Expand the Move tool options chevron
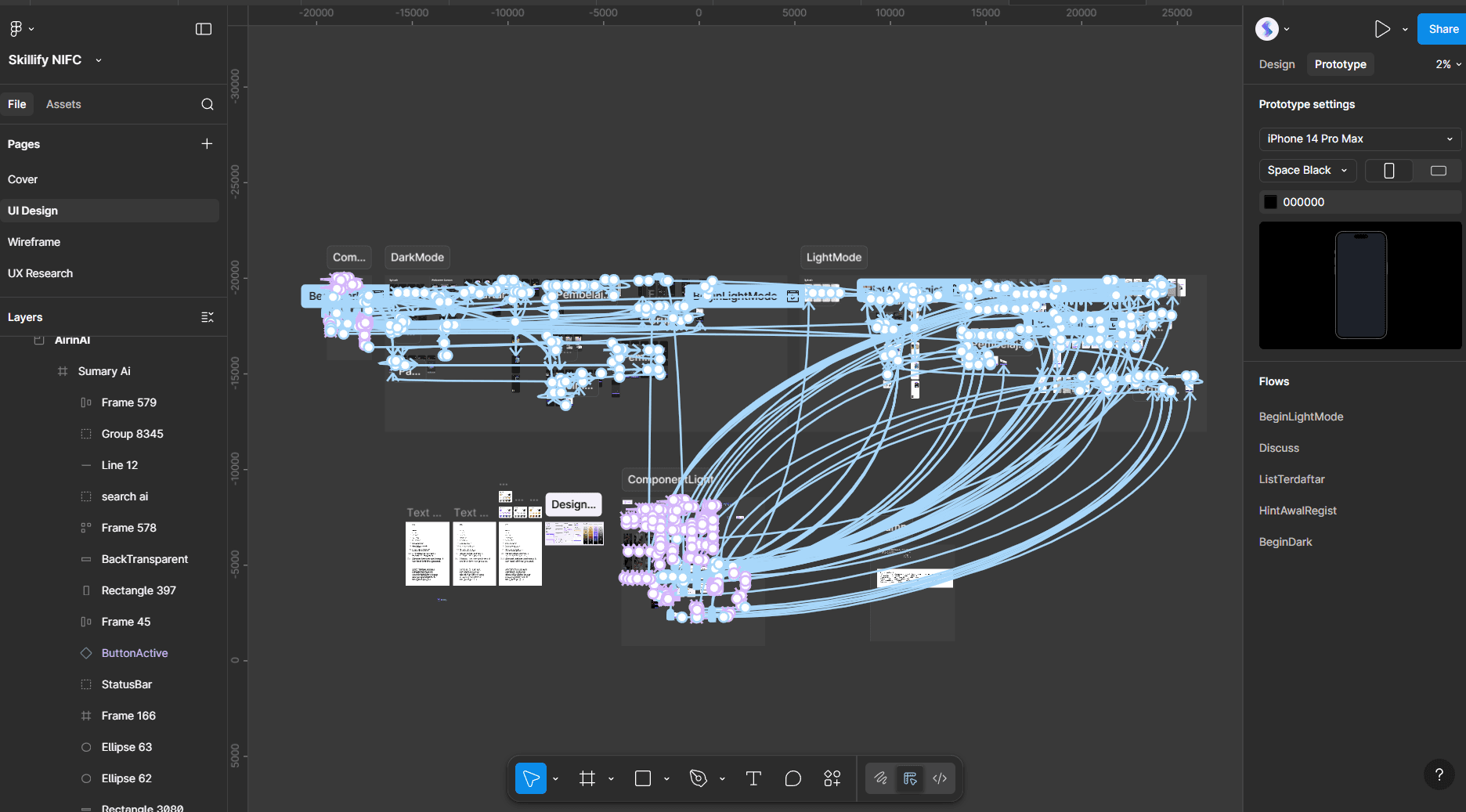 [556, 779]
